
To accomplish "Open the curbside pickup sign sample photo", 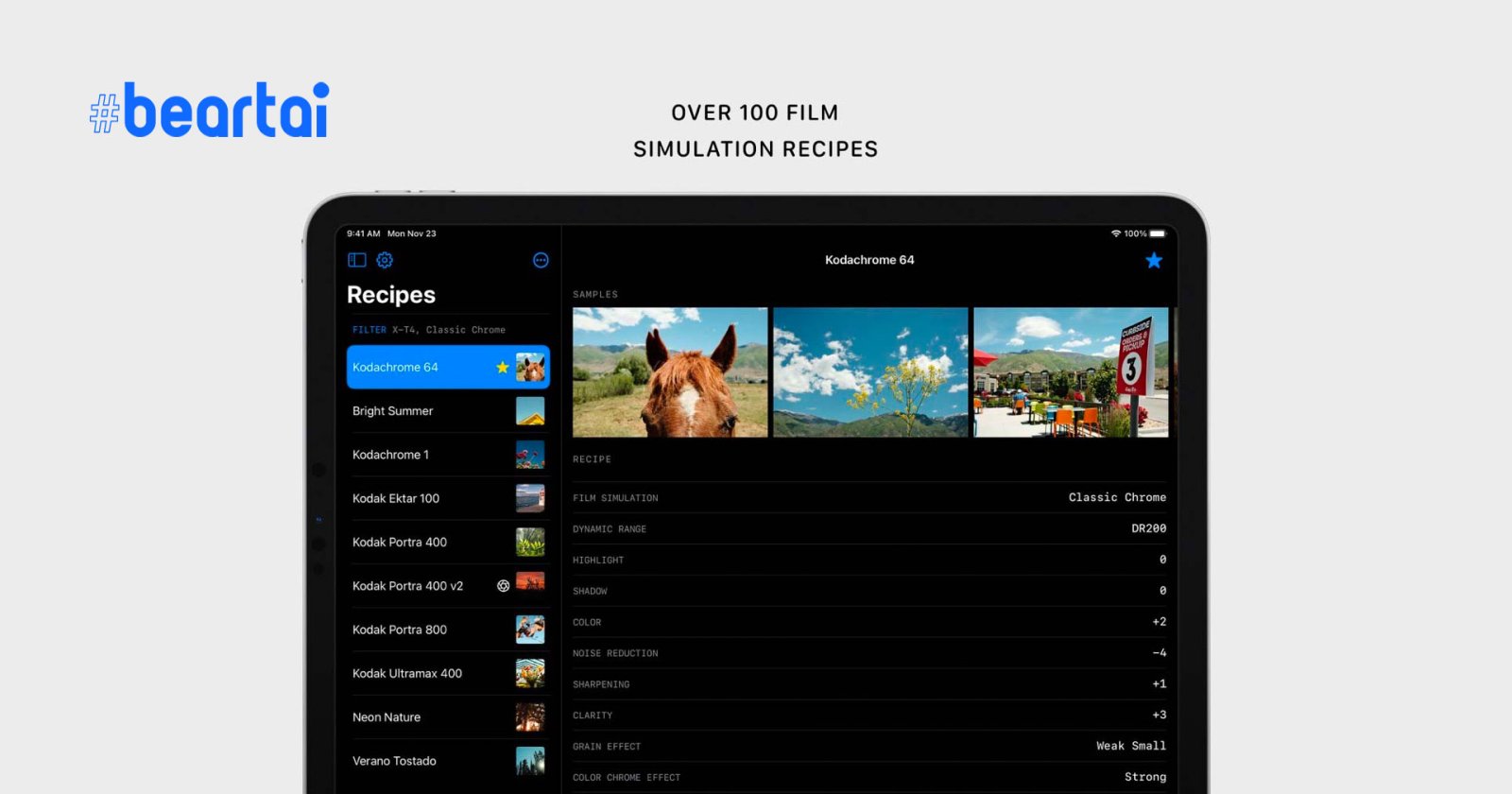I will pyautogui.click(x=1071, y=371).
